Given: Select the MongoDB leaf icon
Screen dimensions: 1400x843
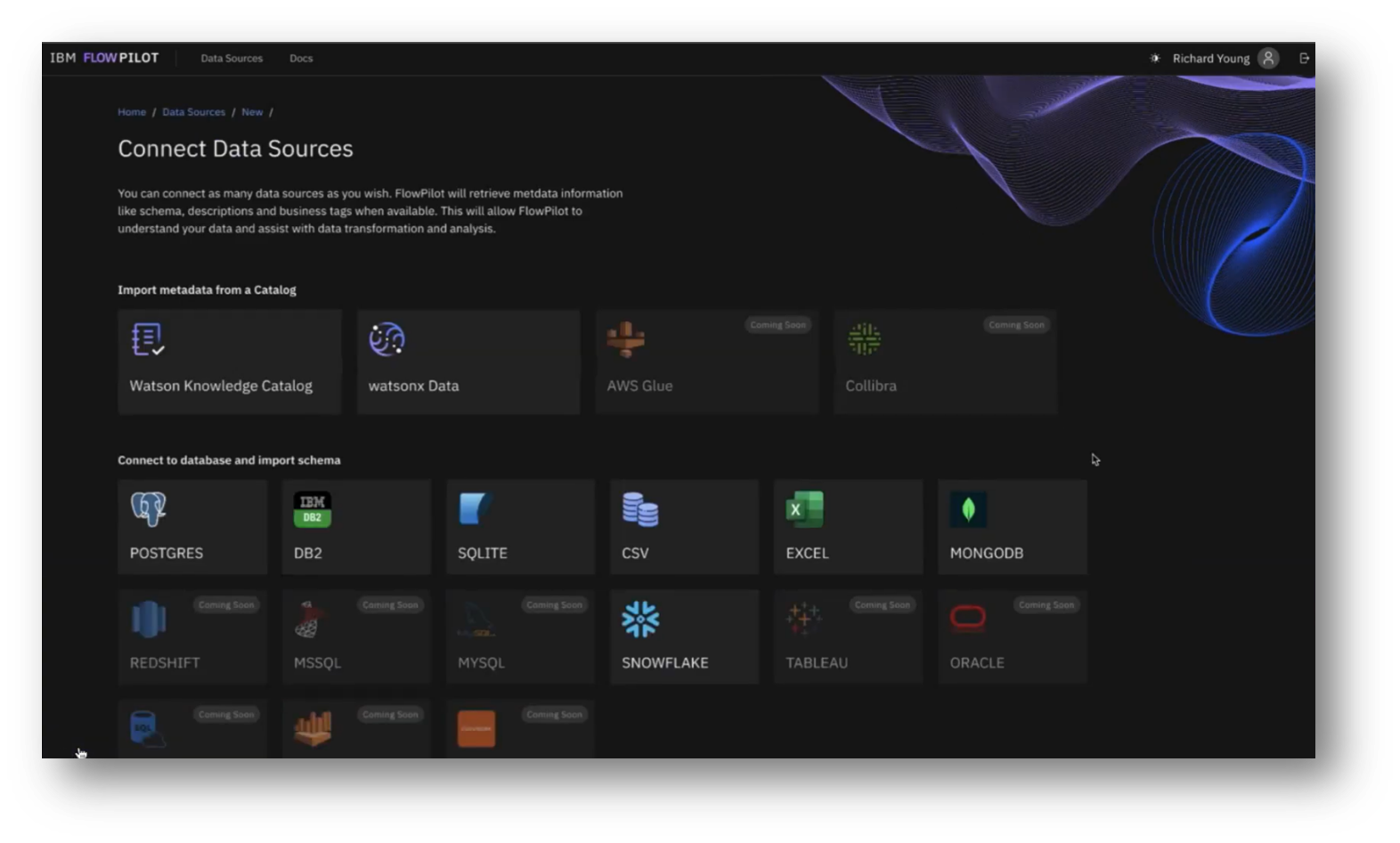Looking at the screenshot, I should (x=968, y=509).
